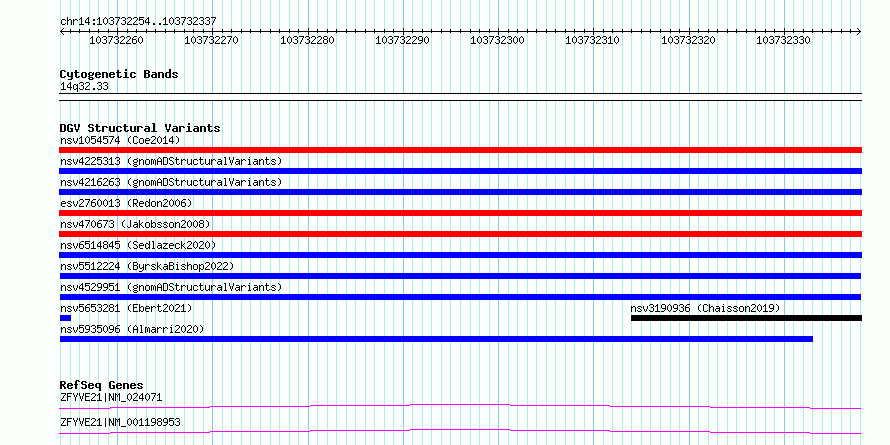Viewport: 890px width, 445px height.
Task: Open variant nsv4529951 gnomAD label
Action: point(171,287)
